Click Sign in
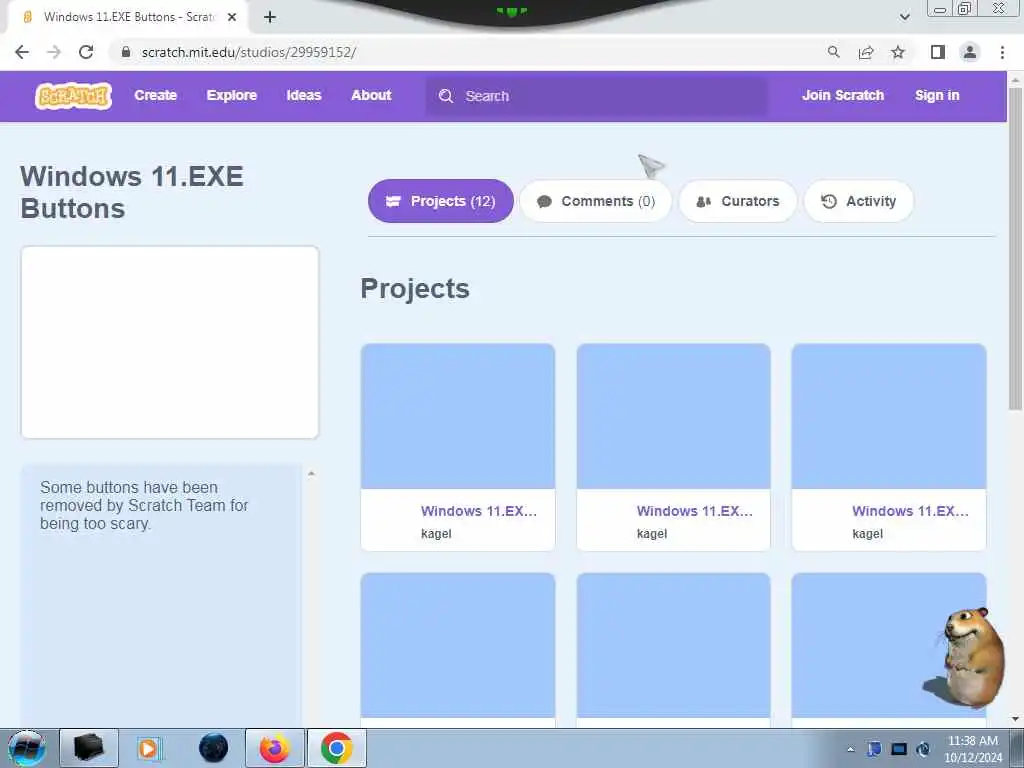Image resolution: width=1024 pixels, height=768 pixels. pyautogui.click(x=937, y=95)
